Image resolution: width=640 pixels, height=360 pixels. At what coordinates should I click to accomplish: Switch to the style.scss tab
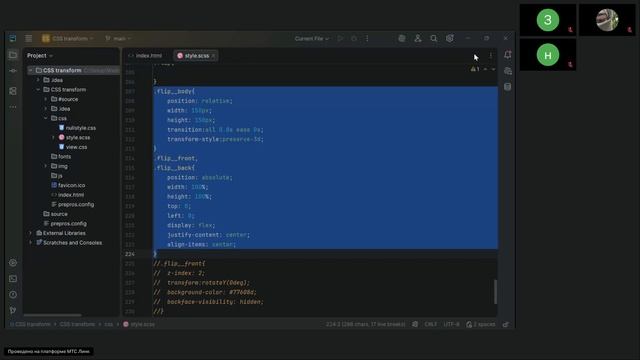pos(196,56)
